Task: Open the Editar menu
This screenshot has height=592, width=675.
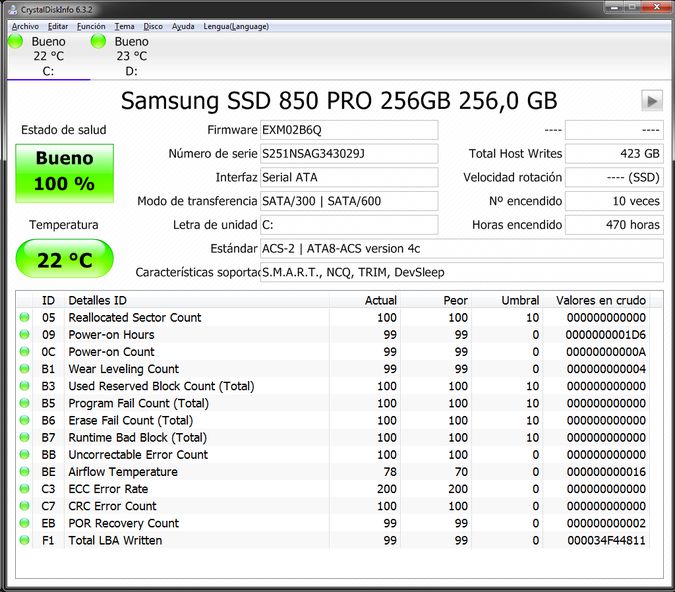Action: pyautogui.click(x=58, y=26)
